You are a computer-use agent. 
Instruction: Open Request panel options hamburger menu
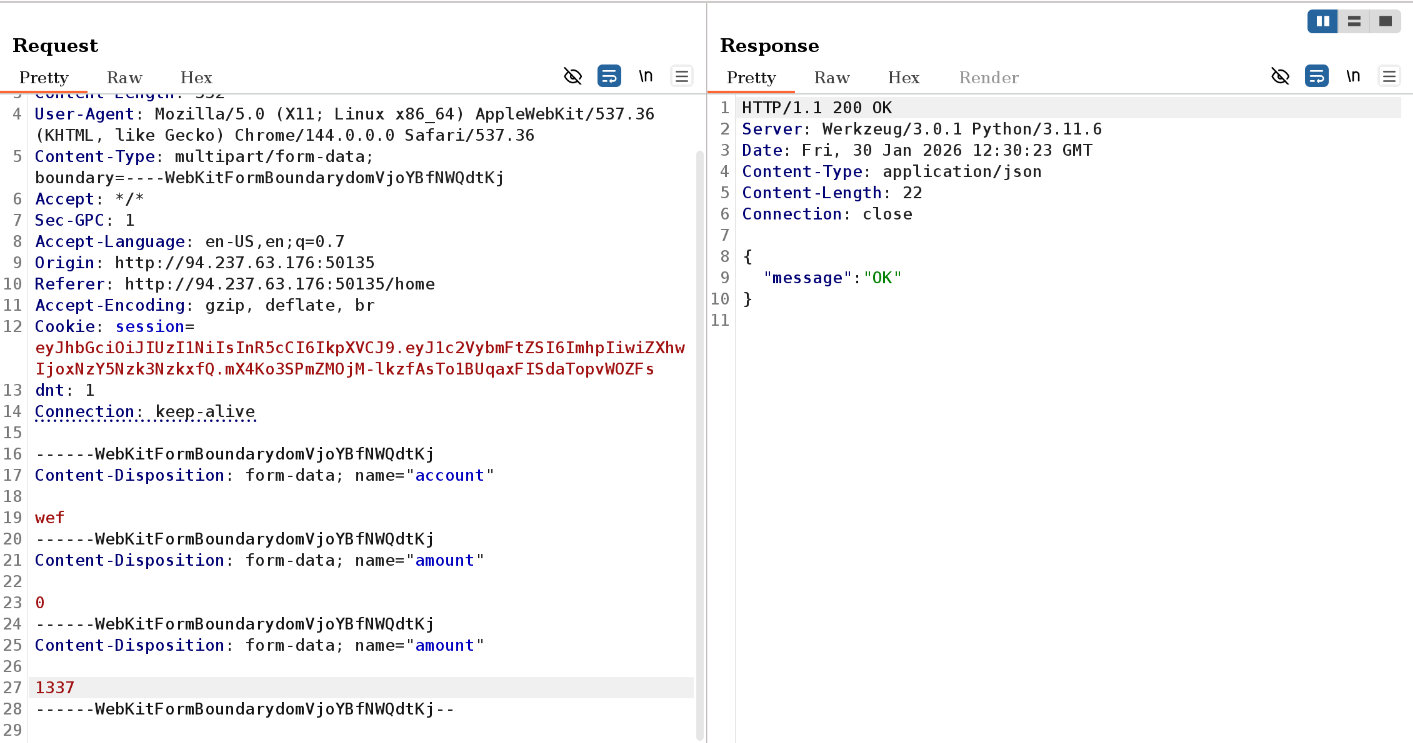(682, 76)
